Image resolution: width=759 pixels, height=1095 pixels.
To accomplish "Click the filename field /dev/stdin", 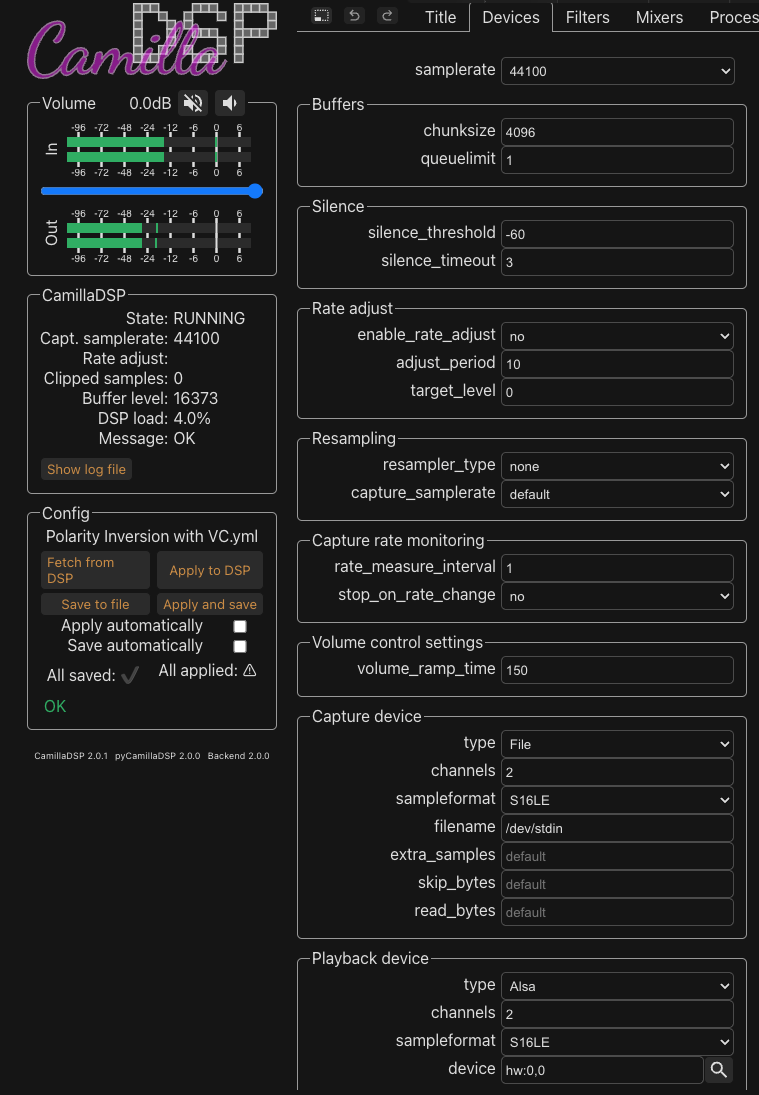I will click(x=617, y=827).
